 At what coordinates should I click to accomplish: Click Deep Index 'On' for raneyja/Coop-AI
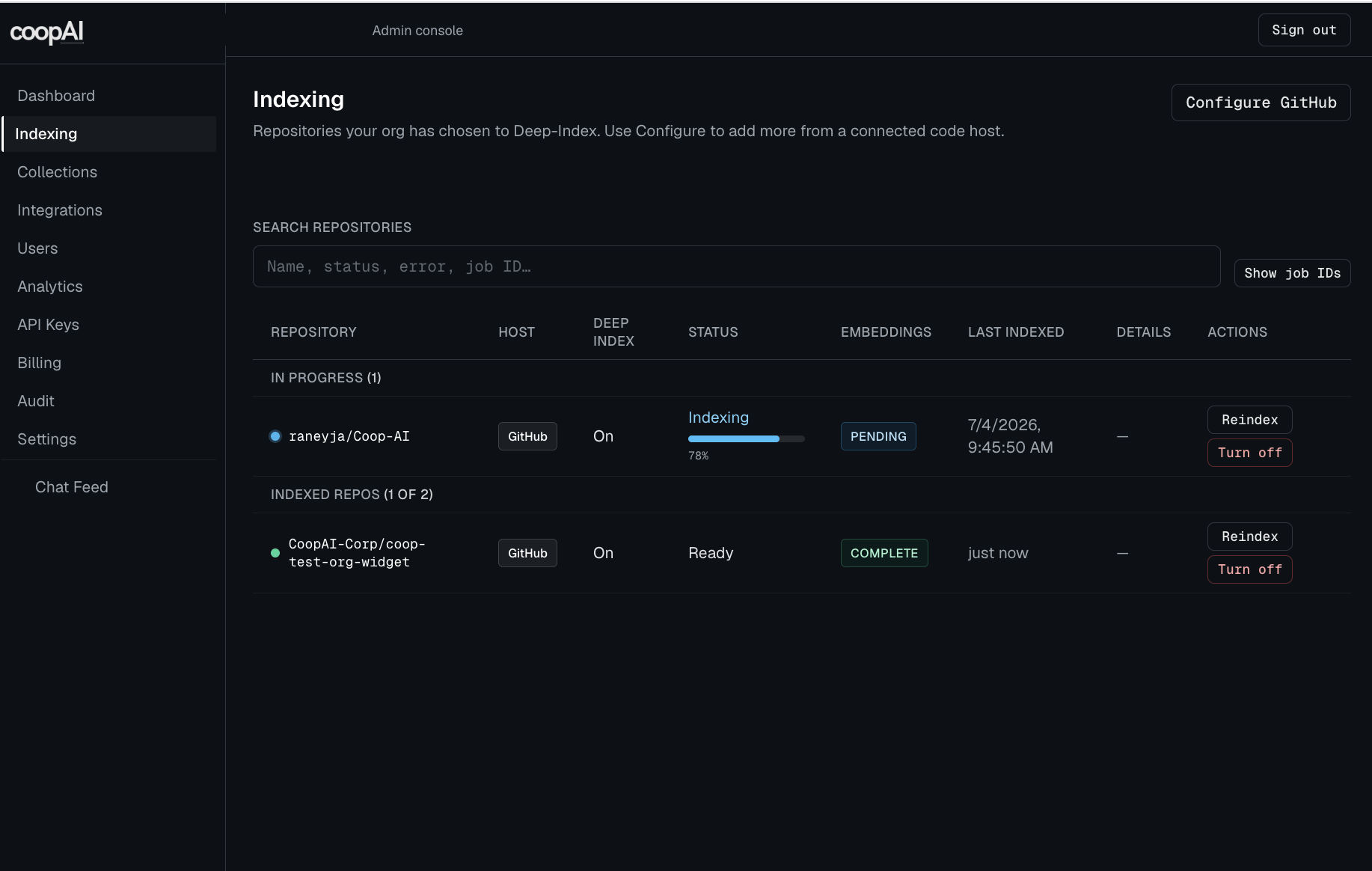click(x=603, y=436)
